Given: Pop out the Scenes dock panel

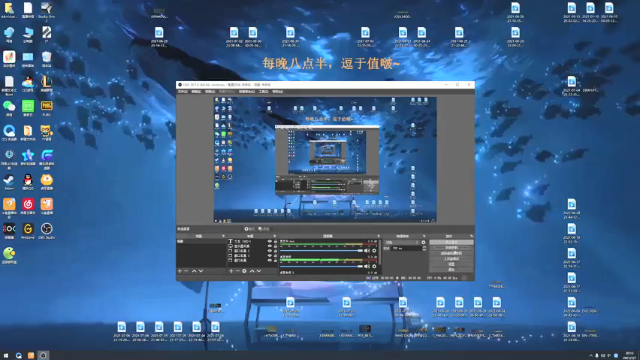Looking at the screenshot, I should [x=223, y=236].
